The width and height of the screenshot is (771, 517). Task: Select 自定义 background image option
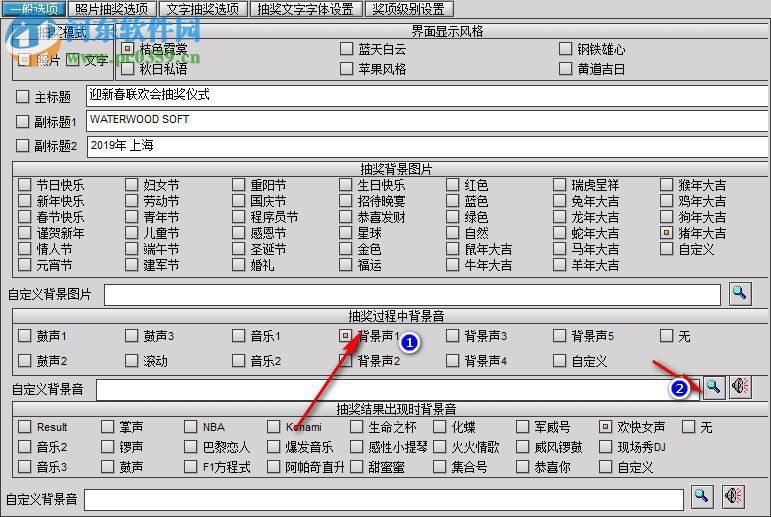[x=666, y=249]
